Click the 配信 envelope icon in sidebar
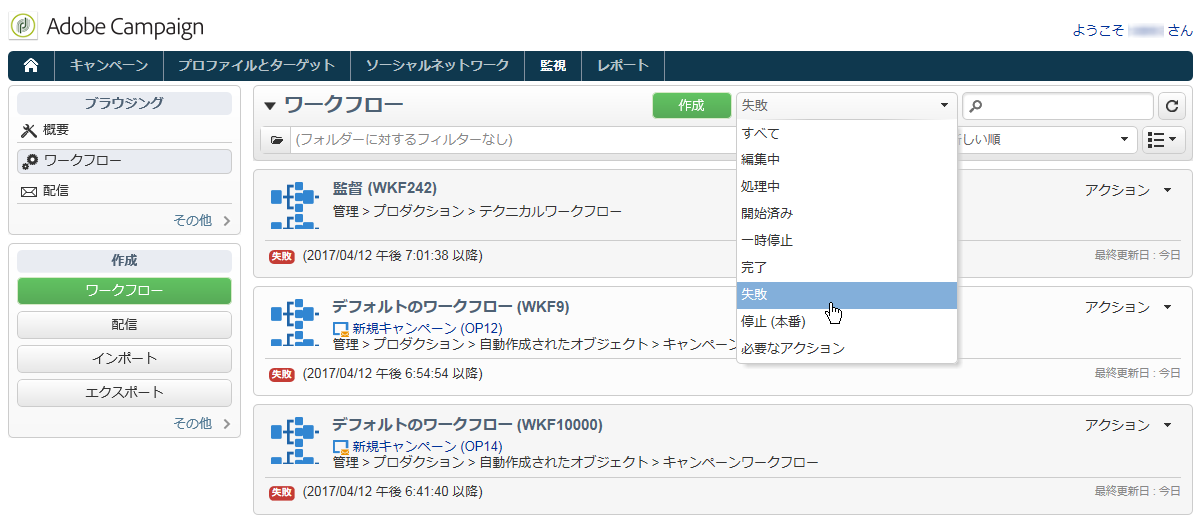 29,191
